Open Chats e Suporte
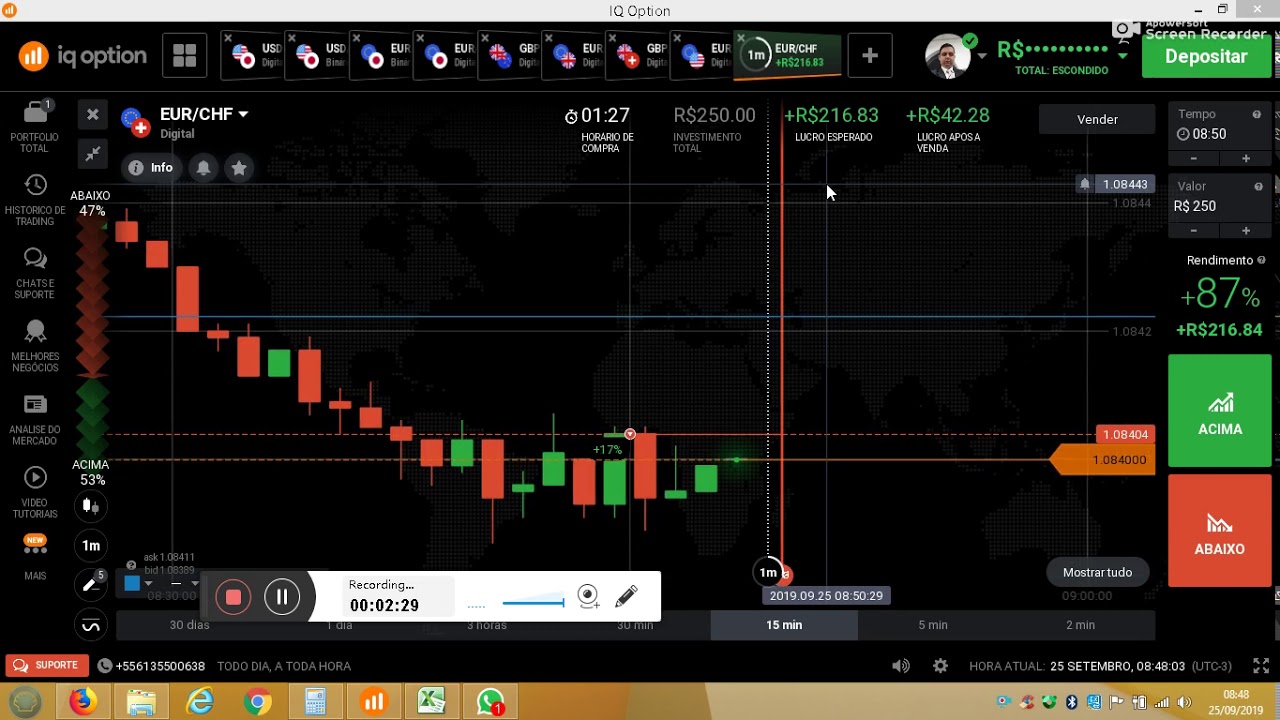1280x720 pixels. pyautogui.click(x=35, y=273)
